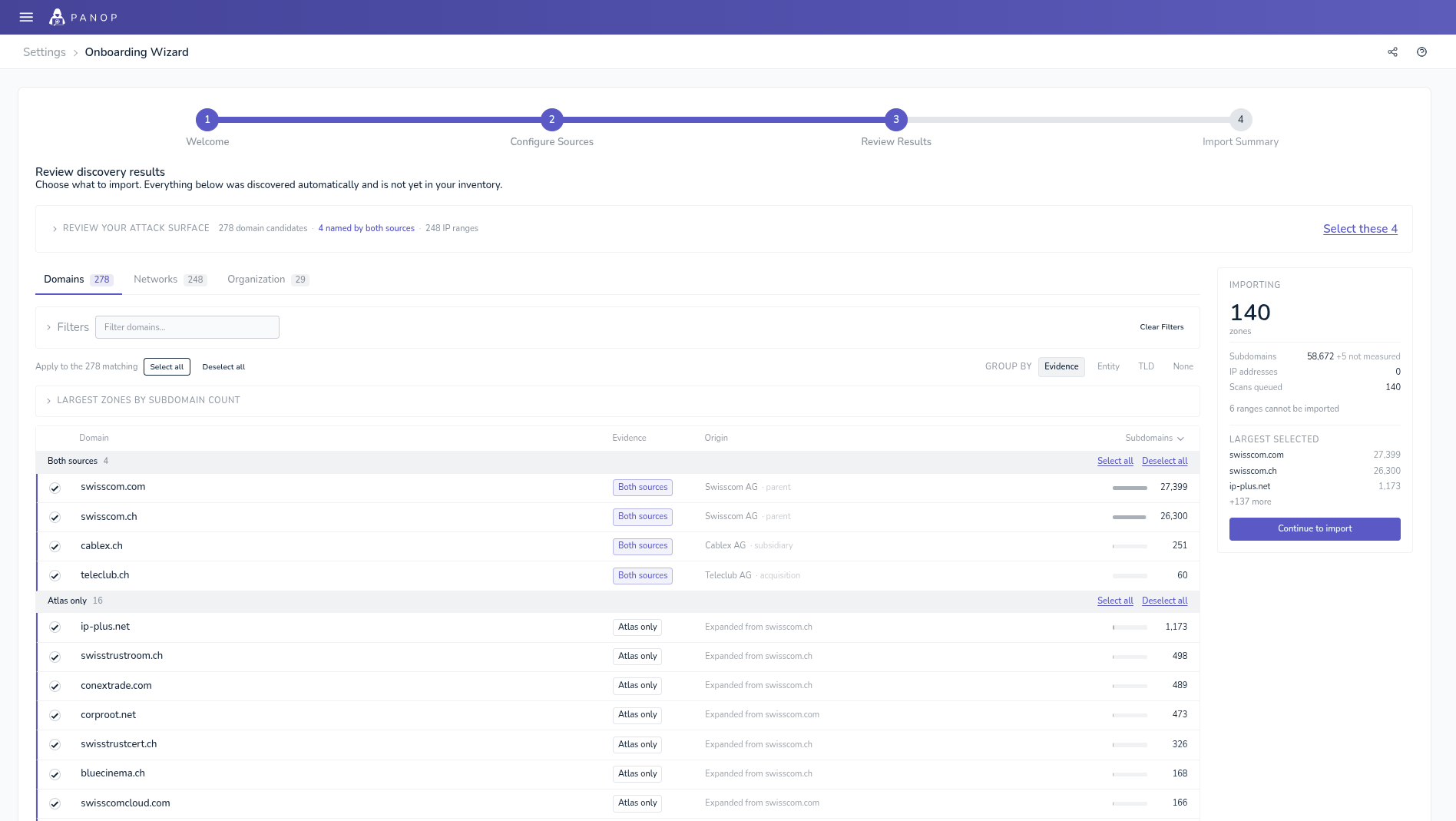Screen dimensions: 1456x821
Task: Go to step 1 Welcome circle
Action: [207, 120]
